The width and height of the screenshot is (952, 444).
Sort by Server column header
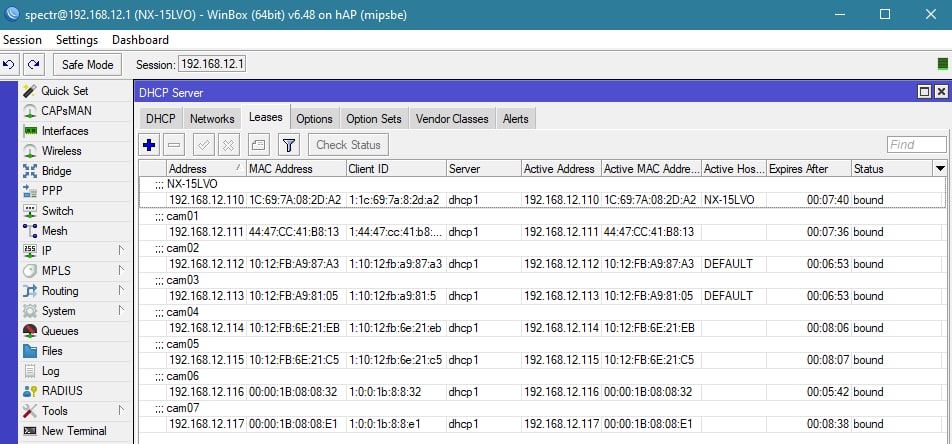tap(483, 169)
